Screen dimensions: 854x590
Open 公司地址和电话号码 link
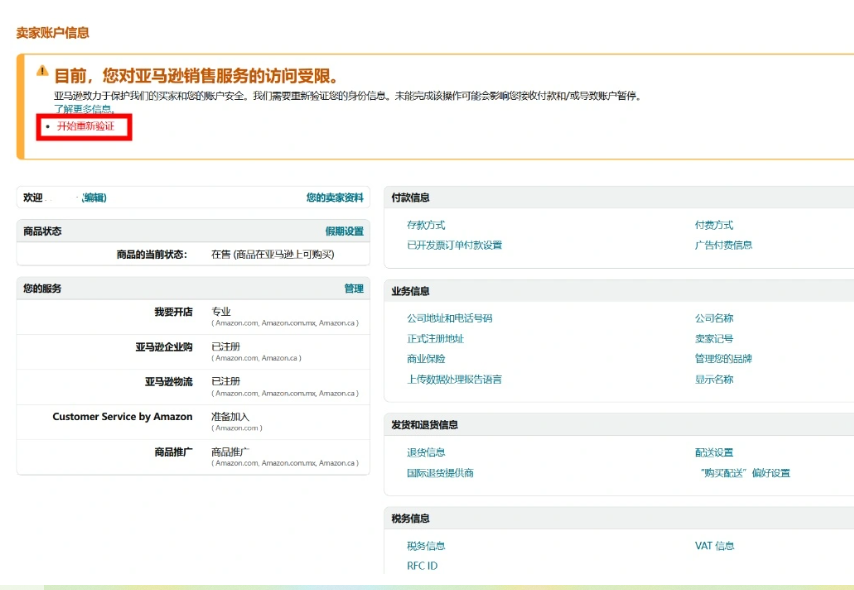coord(449,318)
